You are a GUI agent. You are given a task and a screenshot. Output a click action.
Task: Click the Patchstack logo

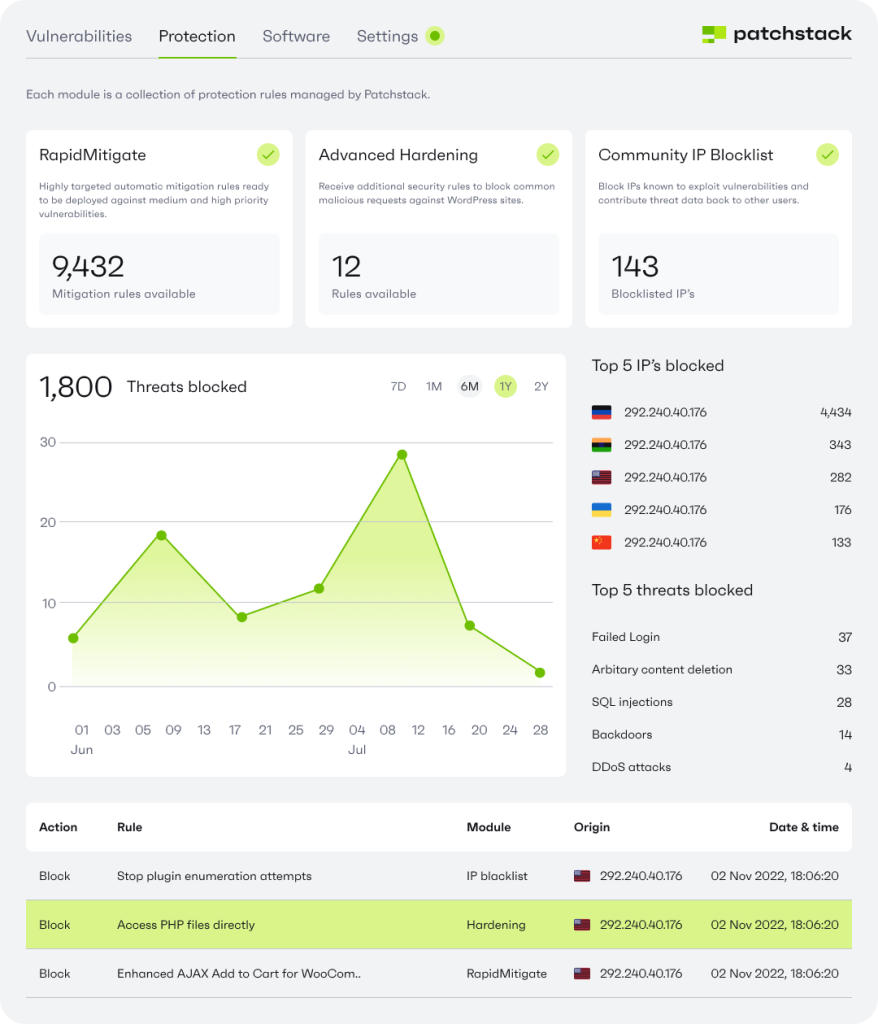pyautogui.click(x=776, y=33)
